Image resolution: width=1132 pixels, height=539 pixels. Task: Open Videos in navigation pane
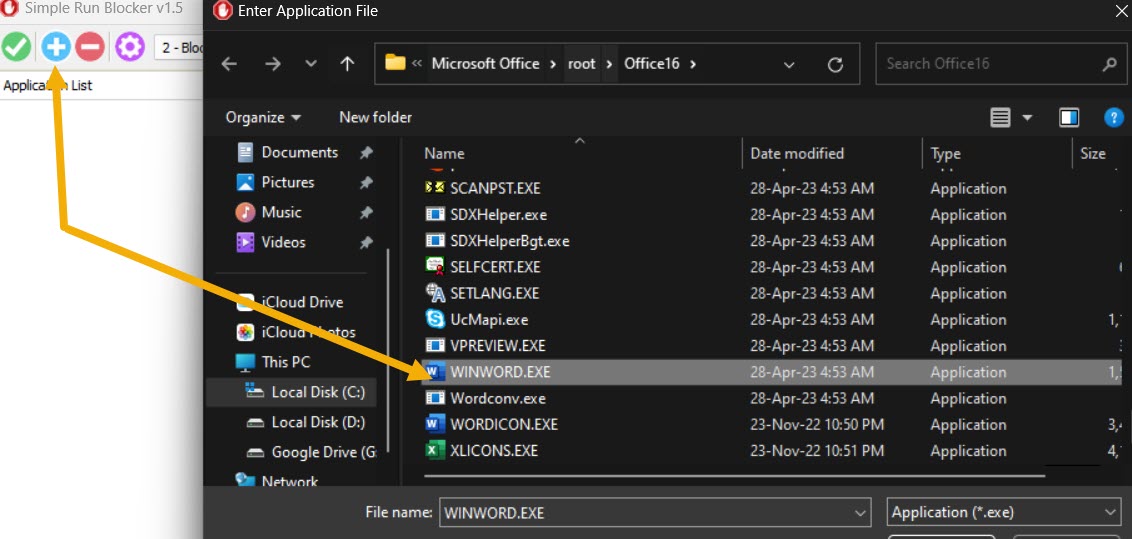pyautogui.click(x=284, y=242)
